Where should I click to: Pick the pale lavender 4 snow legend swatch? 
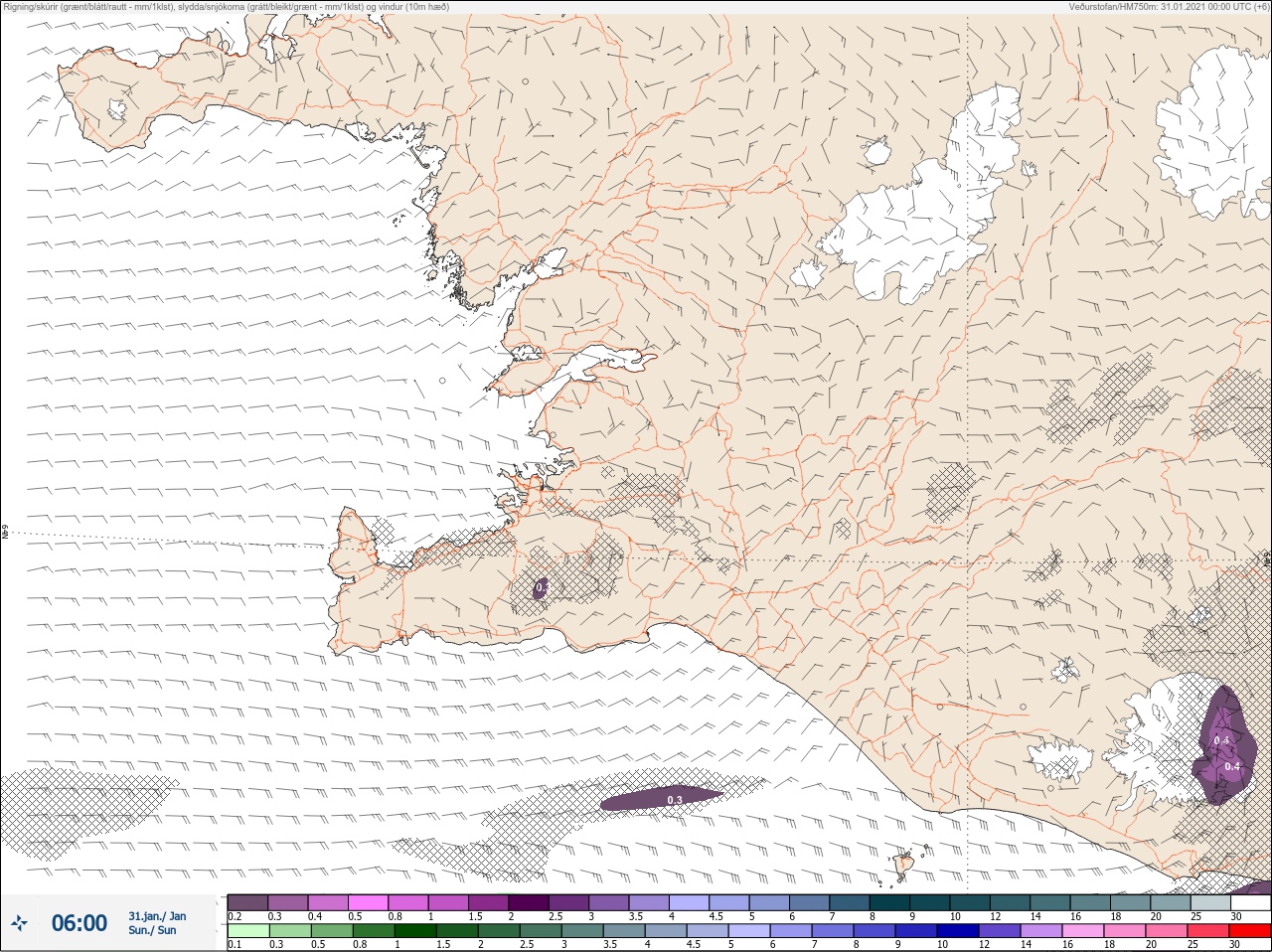(x=690, y=902)
